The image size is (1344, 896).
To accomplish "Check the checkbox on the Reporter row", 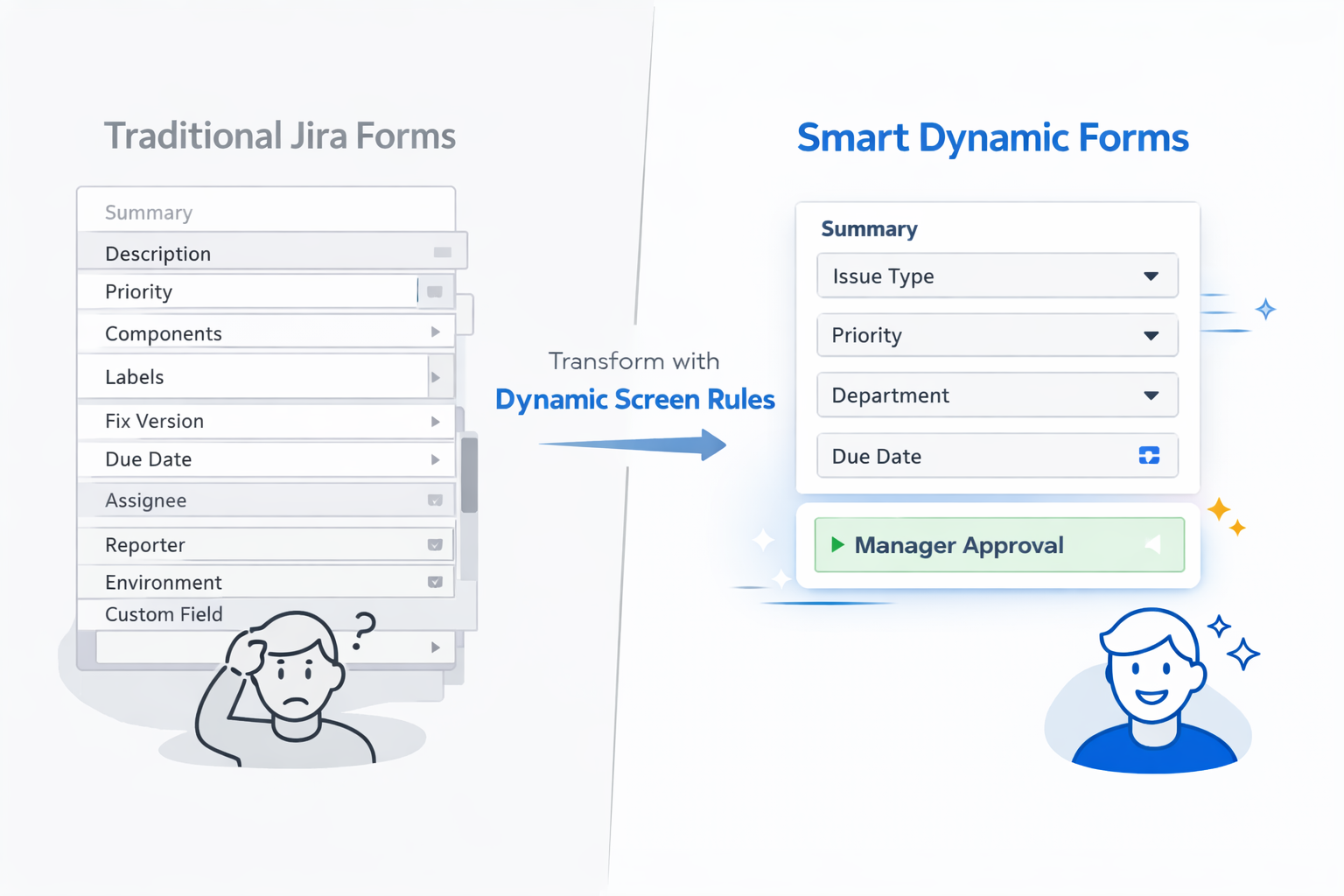I will pos(435,544).
